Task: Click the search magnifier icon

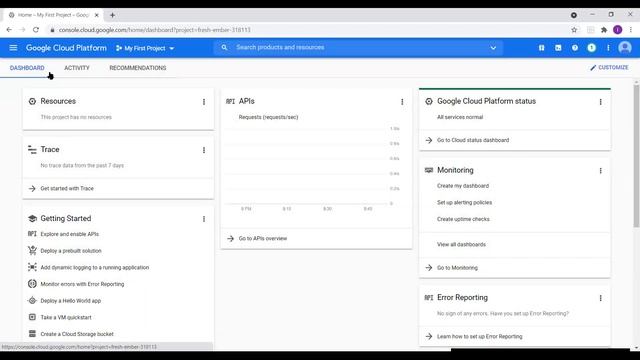Action: point(224,47)
